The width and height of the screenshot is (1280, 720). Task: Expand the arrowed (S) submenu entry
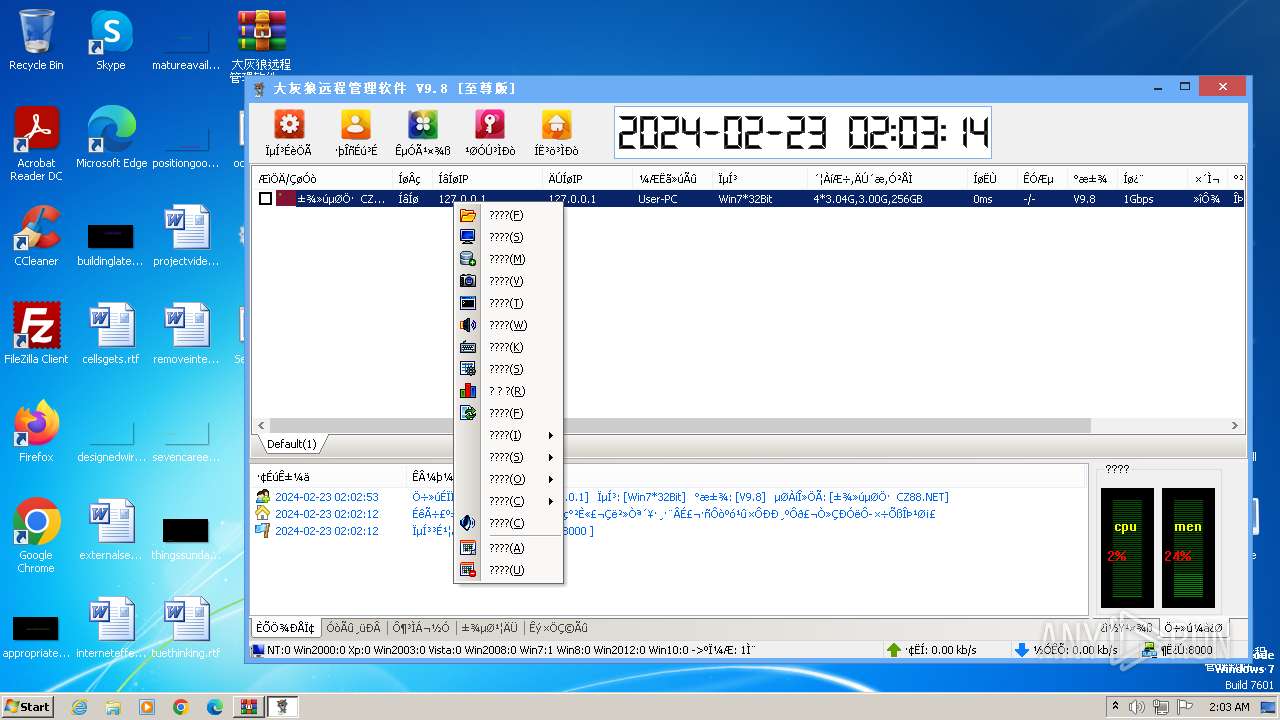[x=508, y=457]
